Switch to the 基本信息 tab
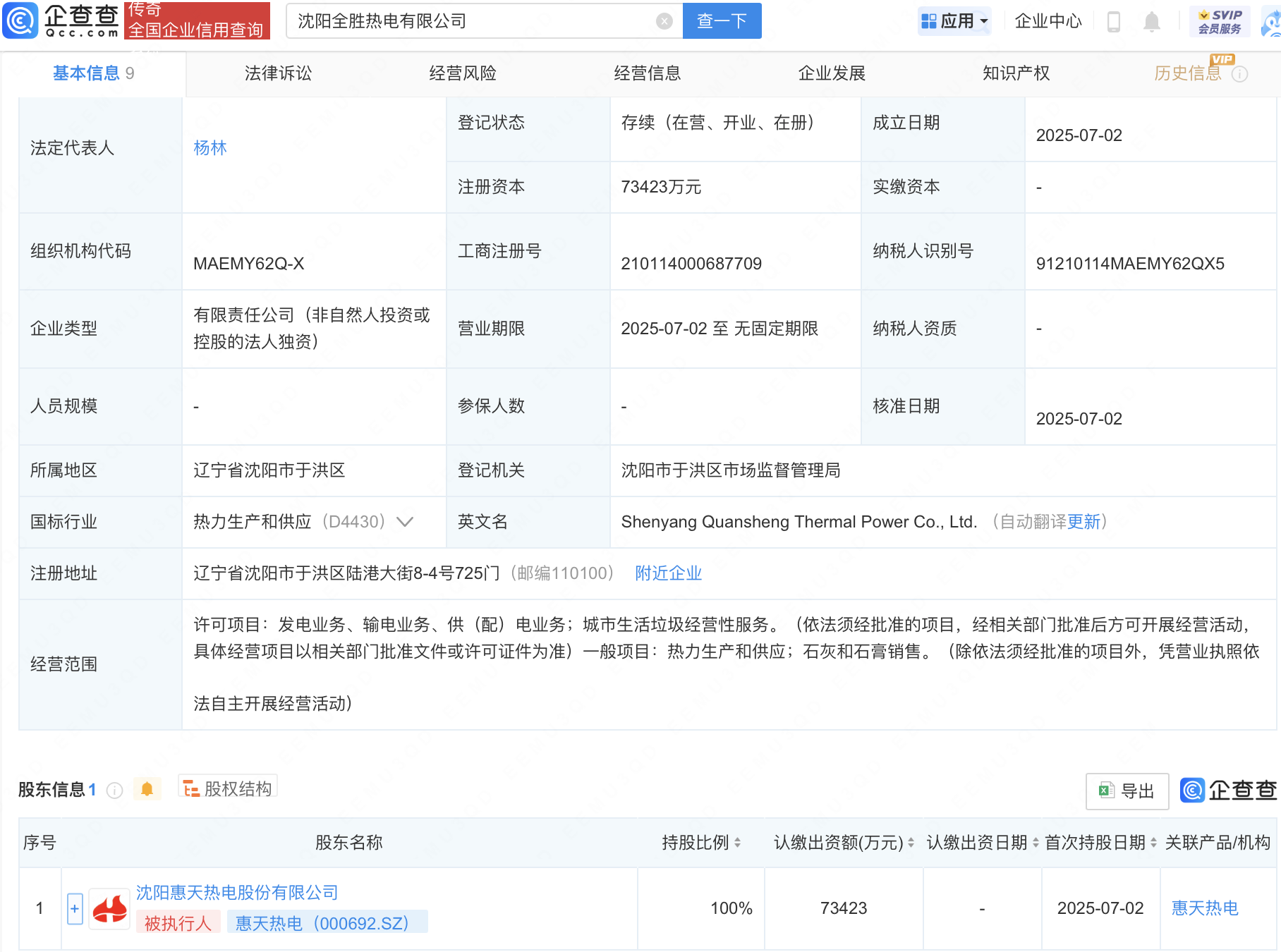Viewport: 1281px width, 952px height. [93, 73]
